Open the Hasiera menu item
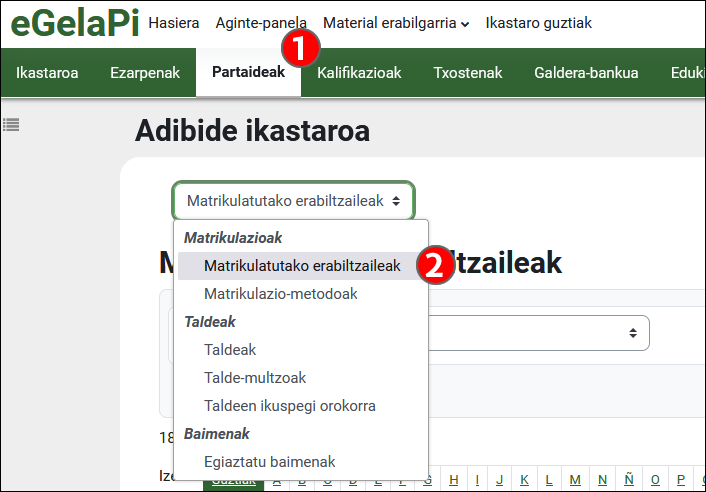This screenshot has width=706, height=492. [x=173, y=22]
